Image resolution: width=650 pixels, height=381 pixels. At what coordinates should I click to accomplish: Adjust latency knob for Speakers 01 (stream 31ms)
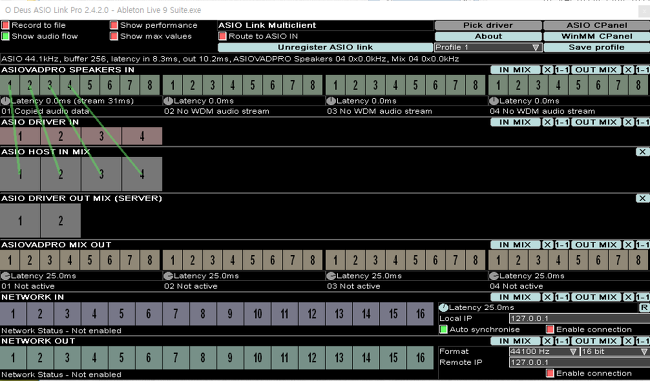[x=5, y=101]
